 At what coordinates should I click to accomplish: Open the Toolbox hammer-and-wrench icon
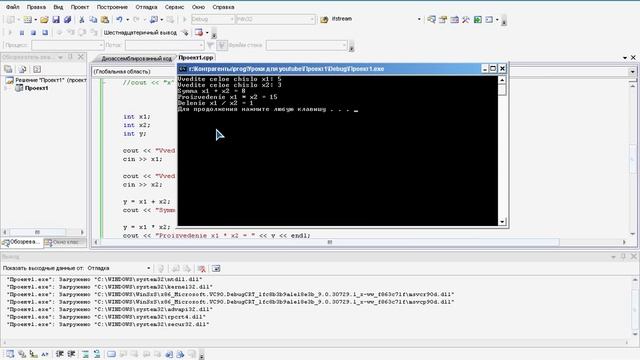point(466,19)
